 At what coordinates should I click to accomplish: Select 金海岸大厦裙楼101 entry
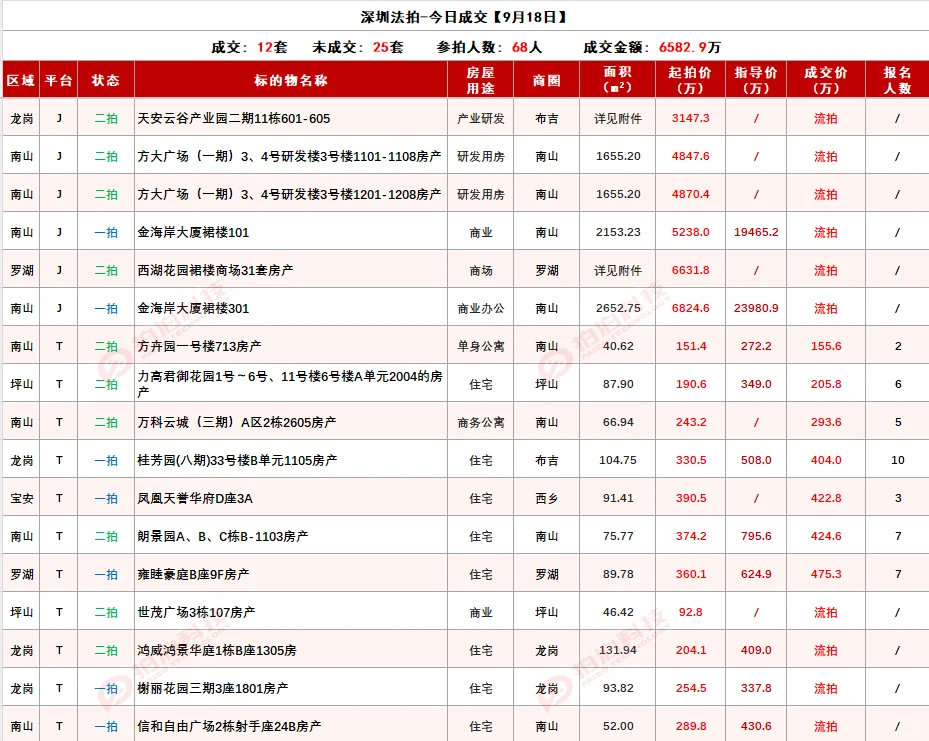(193, 232)
